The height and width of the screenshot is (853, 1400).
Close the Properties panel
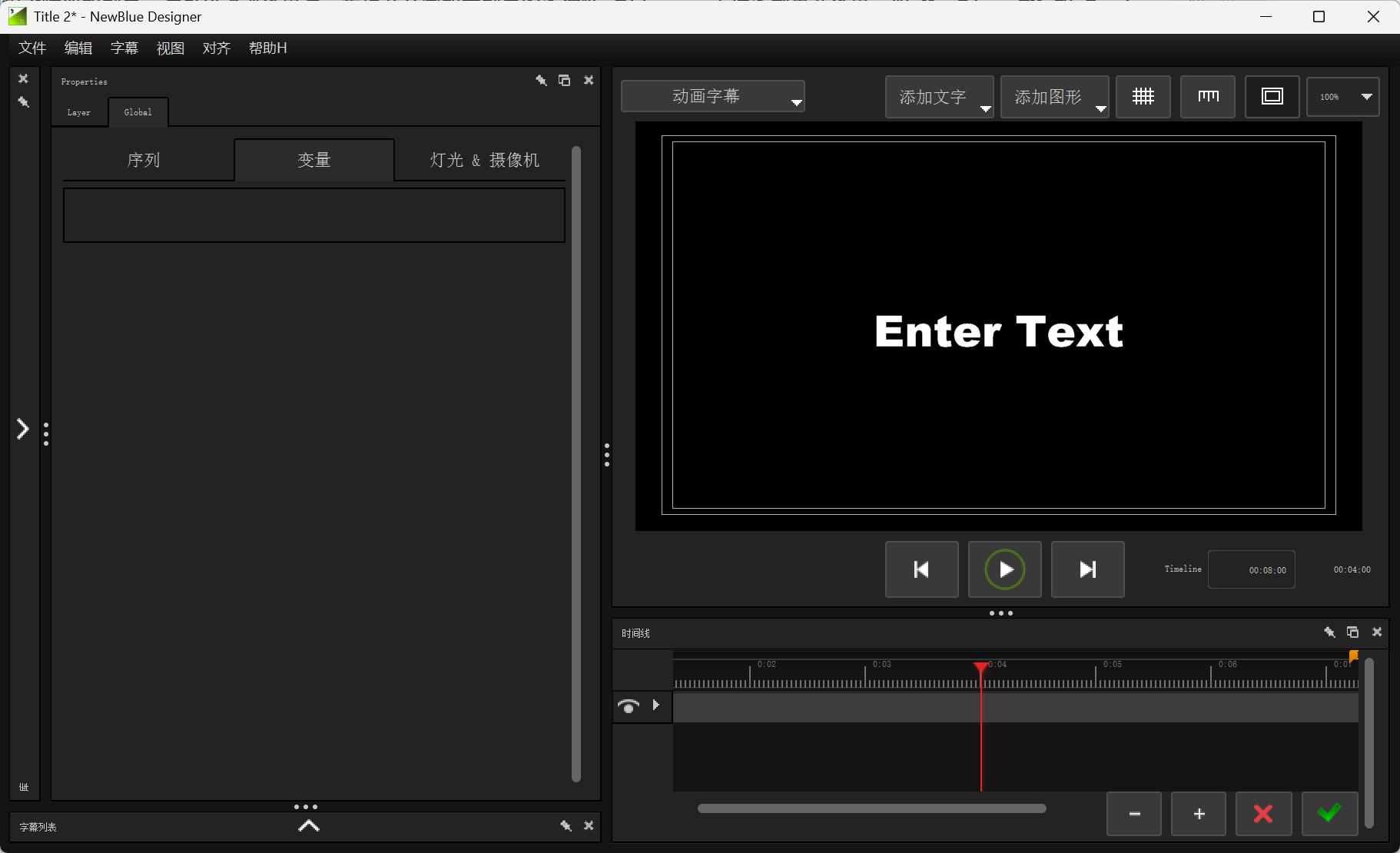pyautogui.click(x=589, y=81)
